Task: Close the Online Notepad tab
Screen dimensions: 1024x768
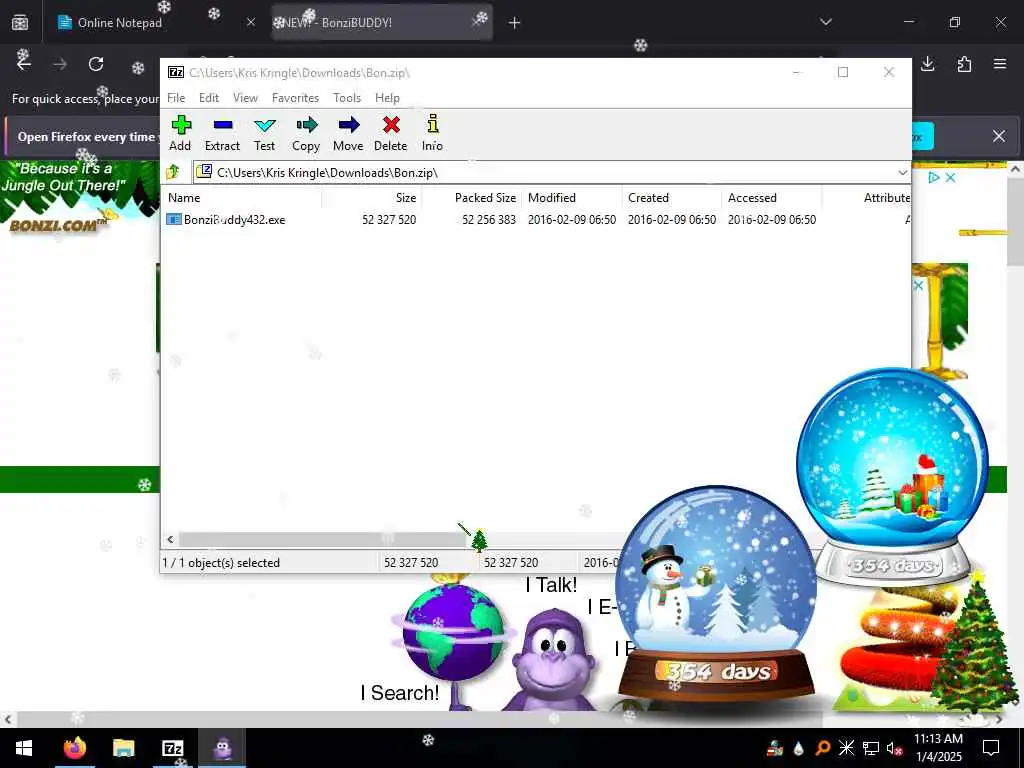Action: coord(251,23)
